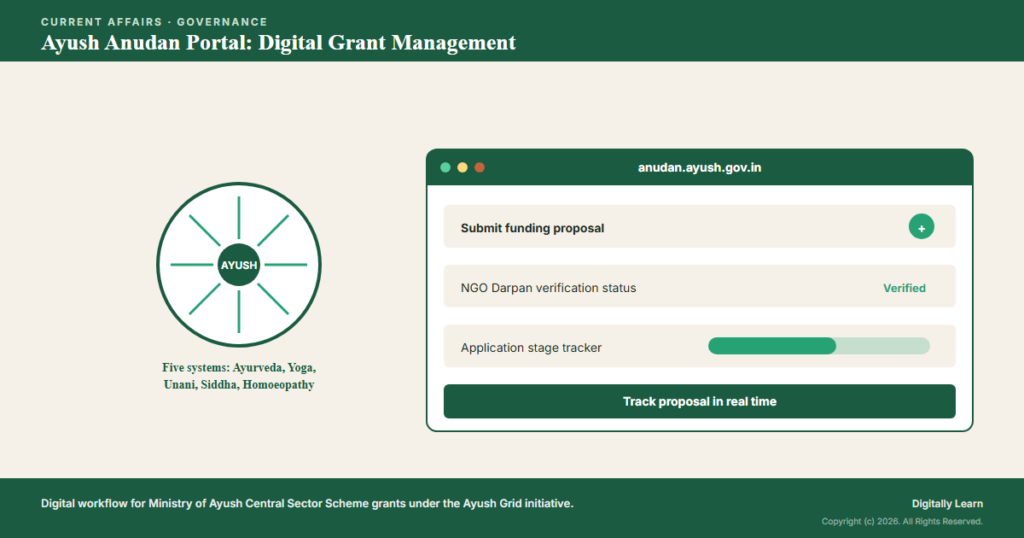This screenshot has height=538, width=1024.
Task: Click the Five systems caption under emblem
Action: point(239,376)
